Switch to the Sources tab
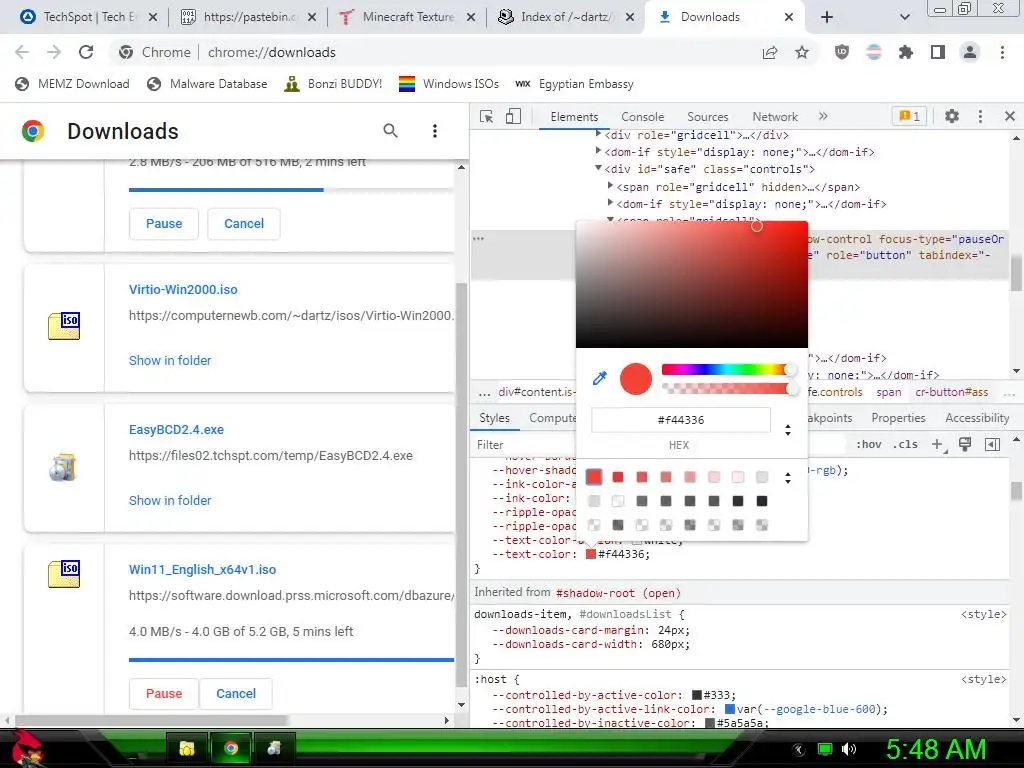 point(707,116)
